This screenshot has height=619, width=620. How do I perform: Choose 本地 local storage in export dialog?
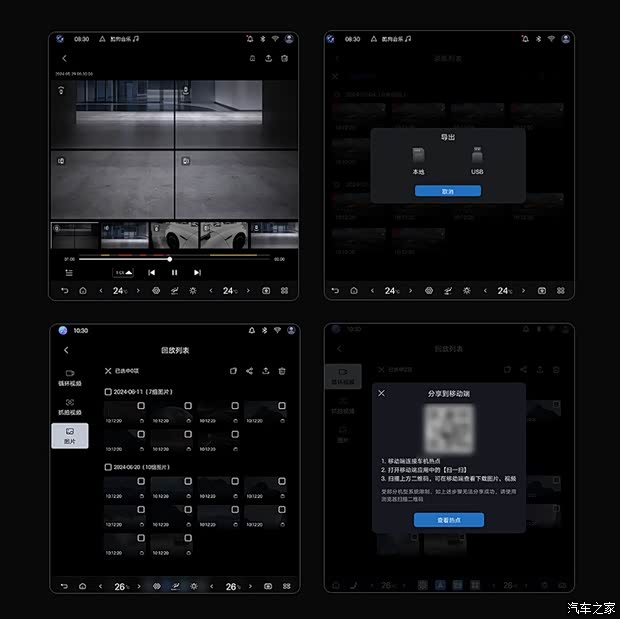[418, 161]
